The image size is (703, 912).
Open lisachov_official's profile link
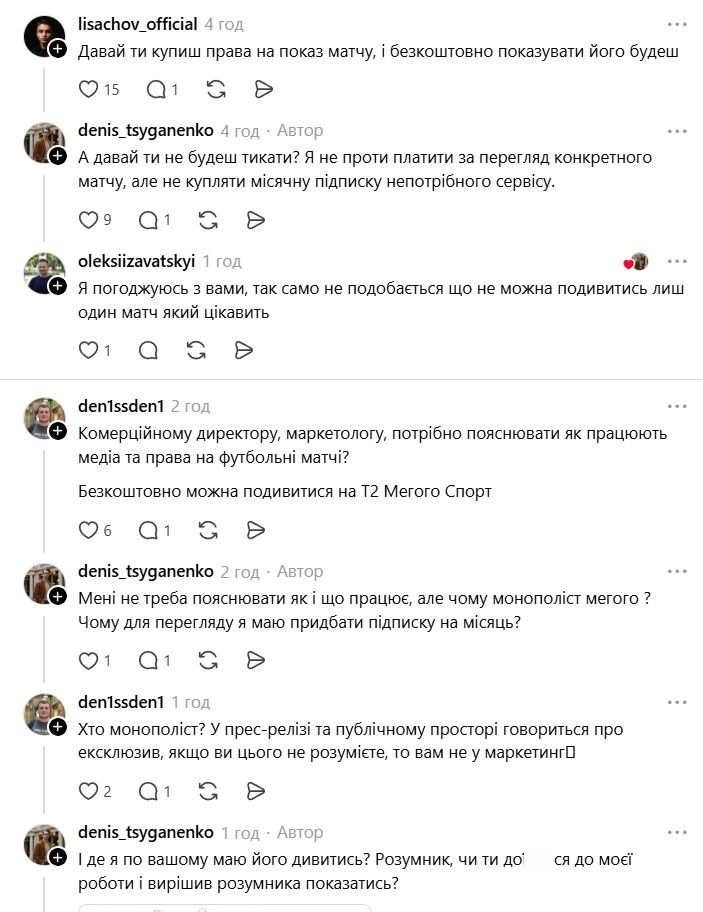click(x=137, y=24)
